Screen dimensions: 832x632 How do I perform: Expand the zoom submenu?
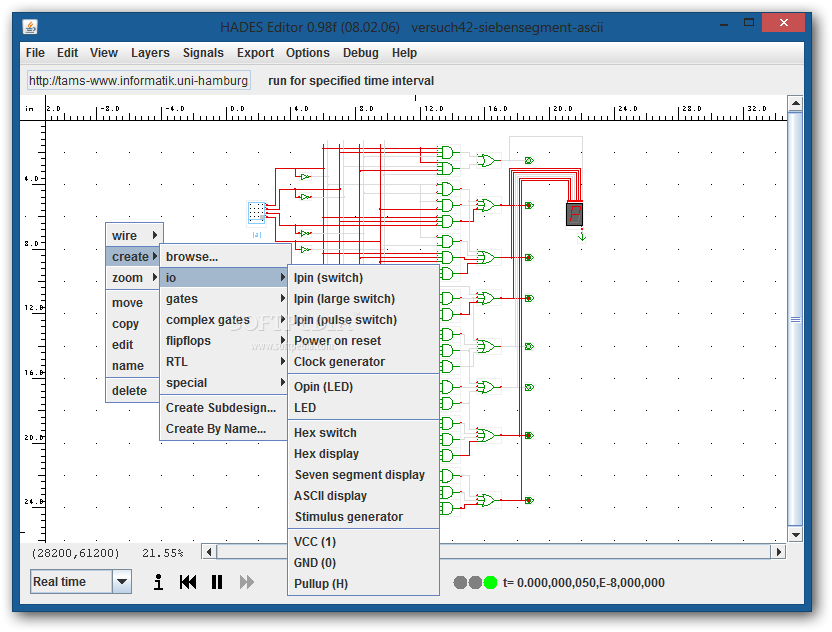tap(134, 278)
